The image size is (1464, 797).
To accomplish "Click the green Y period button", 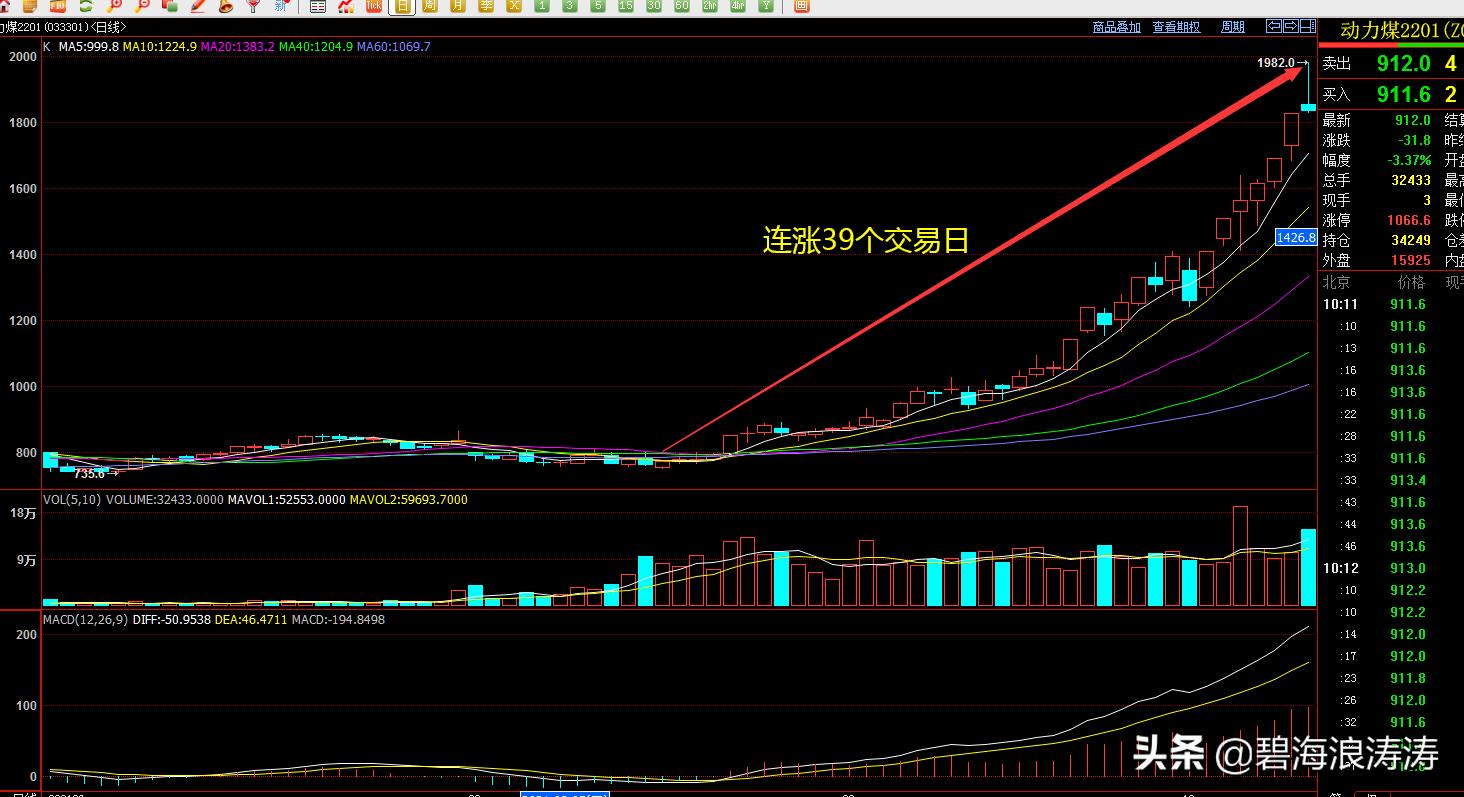I will coord(766,6).
